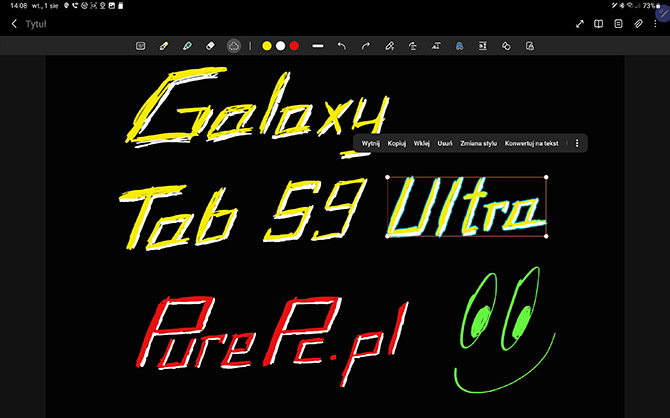Pick the yellow pen color
Screen dimensions: 670x418
coord(267,46)
